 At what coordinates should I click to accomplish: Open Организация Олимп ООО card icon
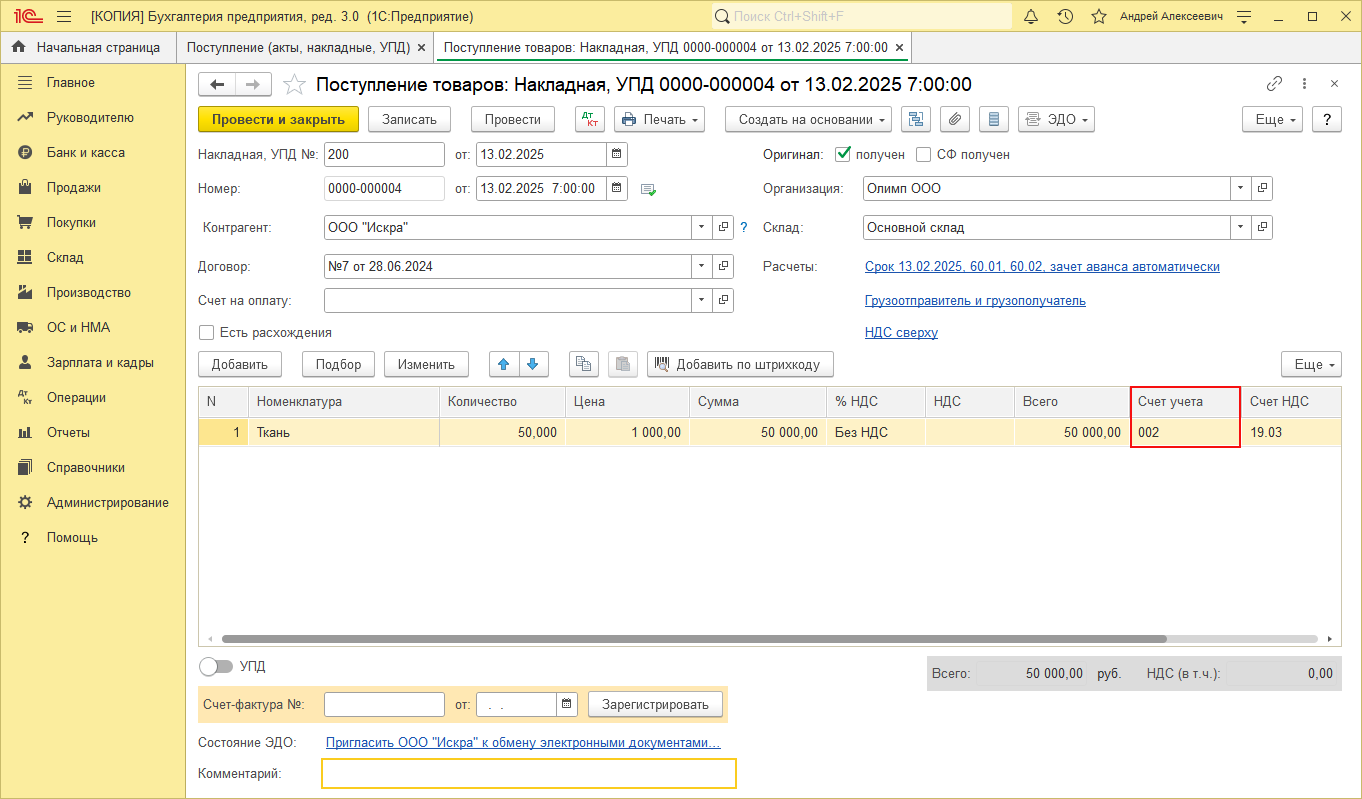1262,188
